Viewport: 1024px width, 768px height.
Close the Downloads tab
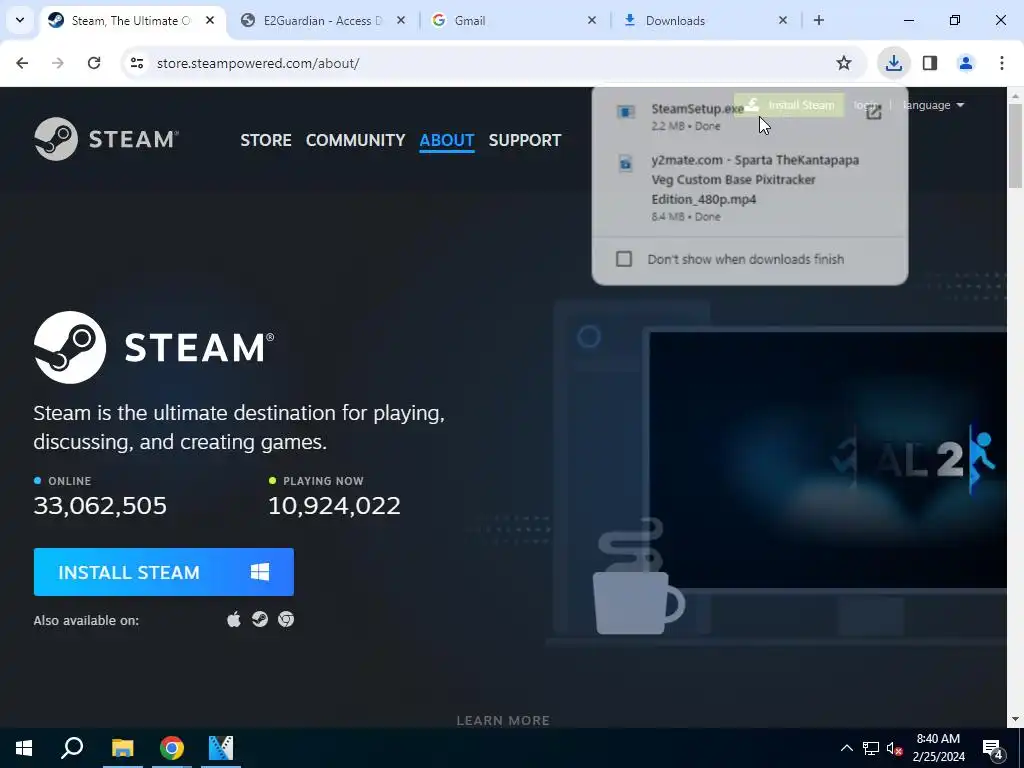(x=783, y=20)
